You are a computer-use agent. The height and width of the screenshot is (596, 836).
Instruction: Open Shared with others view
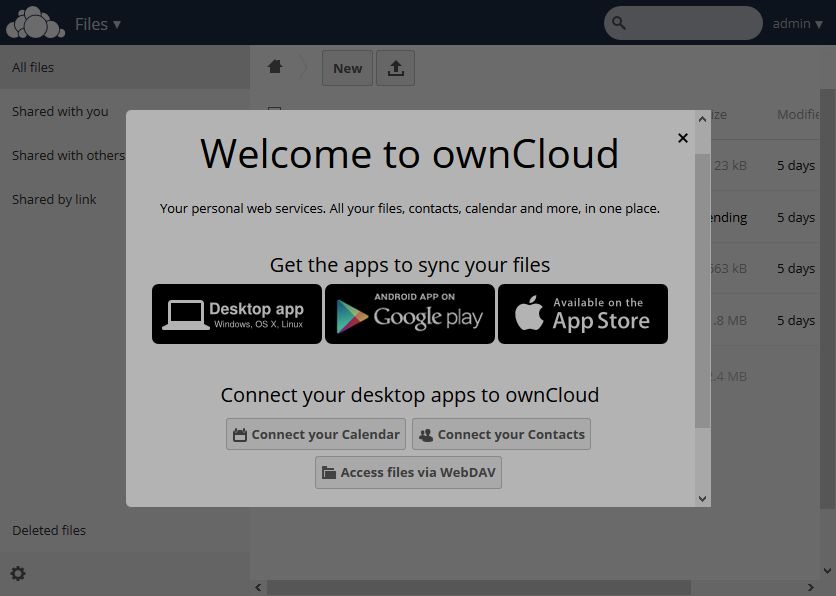(68, 155)
